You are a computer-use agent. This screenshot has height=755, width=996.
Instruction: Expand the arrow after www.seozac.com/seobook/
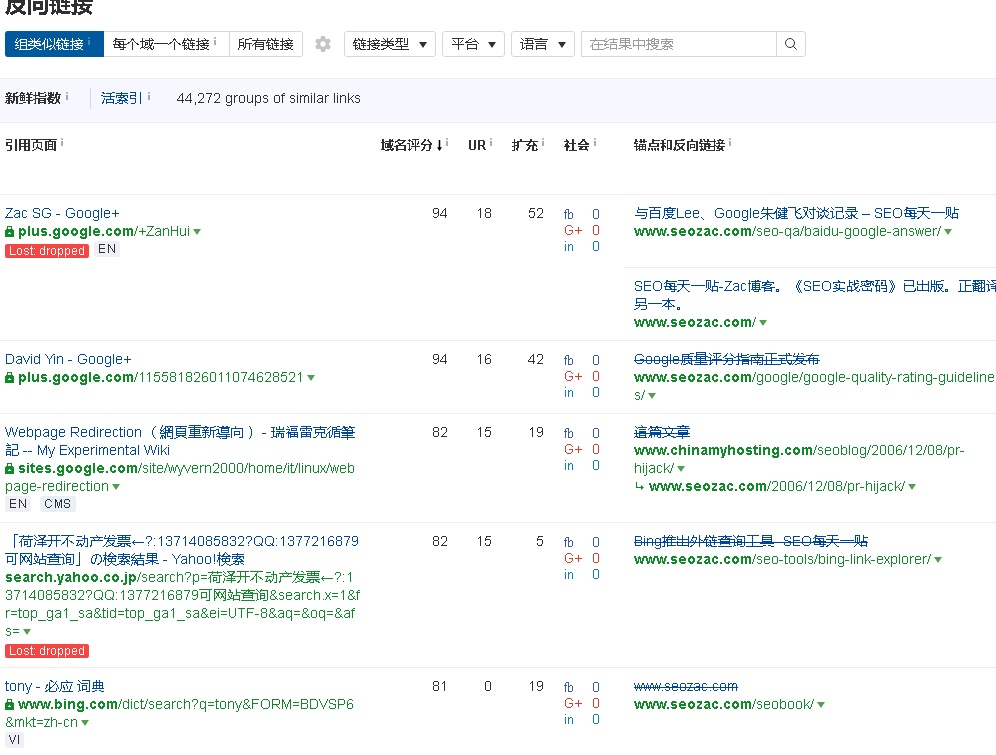821,705
